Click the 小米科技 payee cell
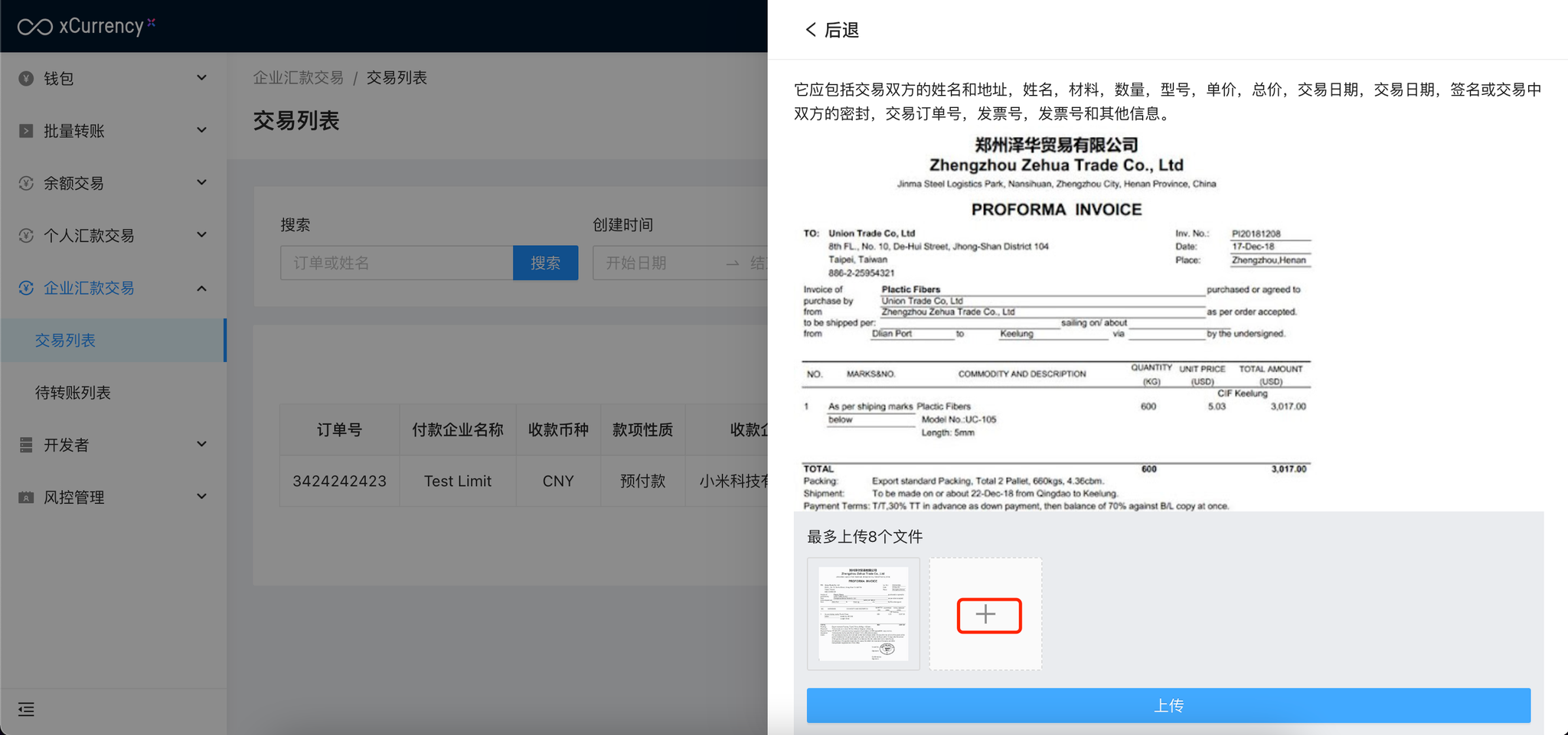 [x=727, y=481]
